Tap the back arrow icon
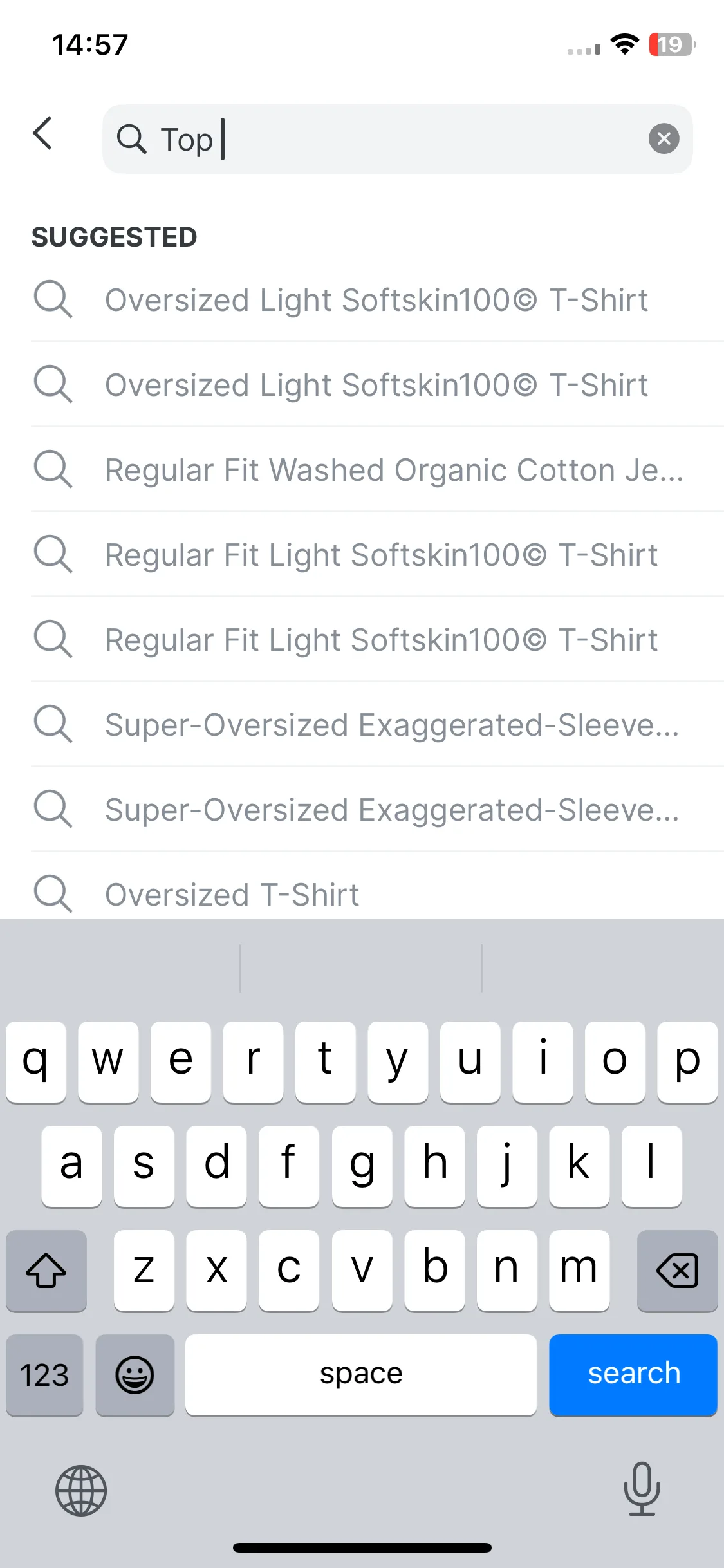Image resolution: width=724 pixels, height=1568 pixels. pos(42,133)
